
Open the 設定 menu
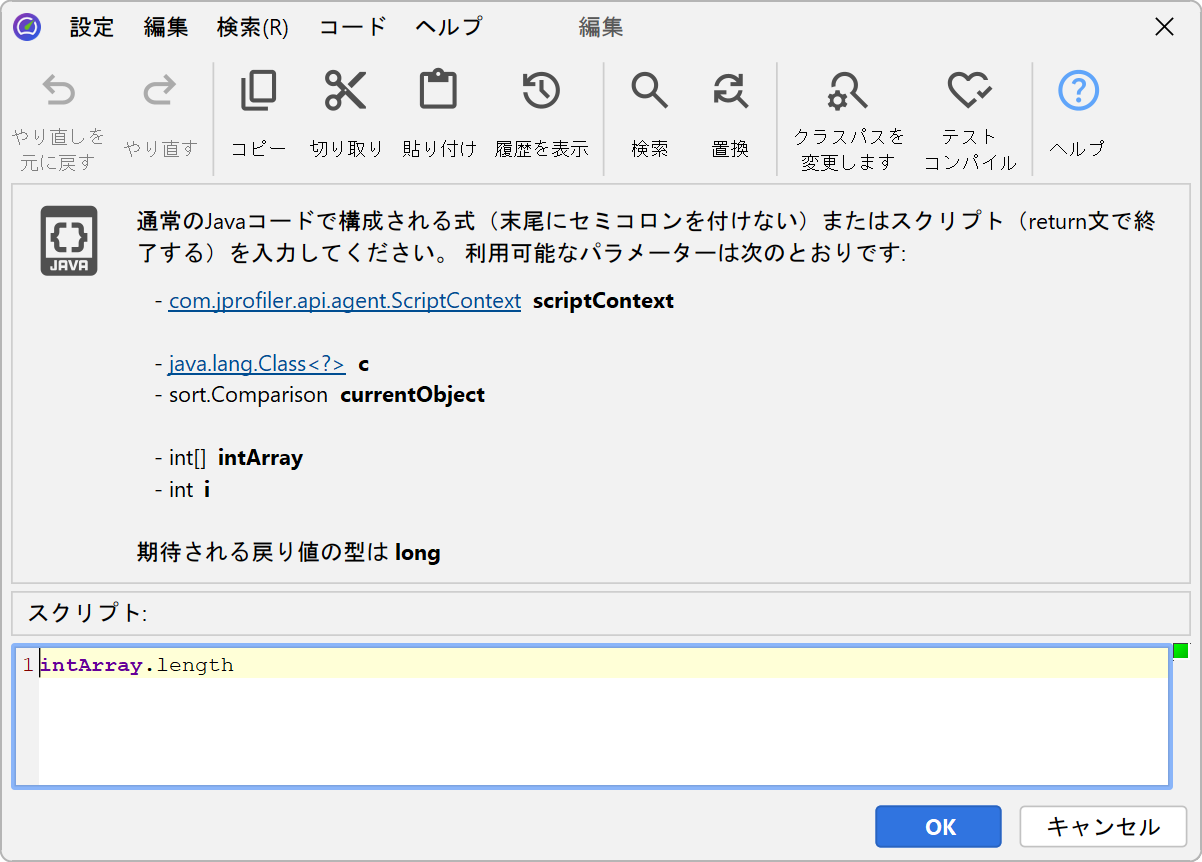tap(92, 27)
